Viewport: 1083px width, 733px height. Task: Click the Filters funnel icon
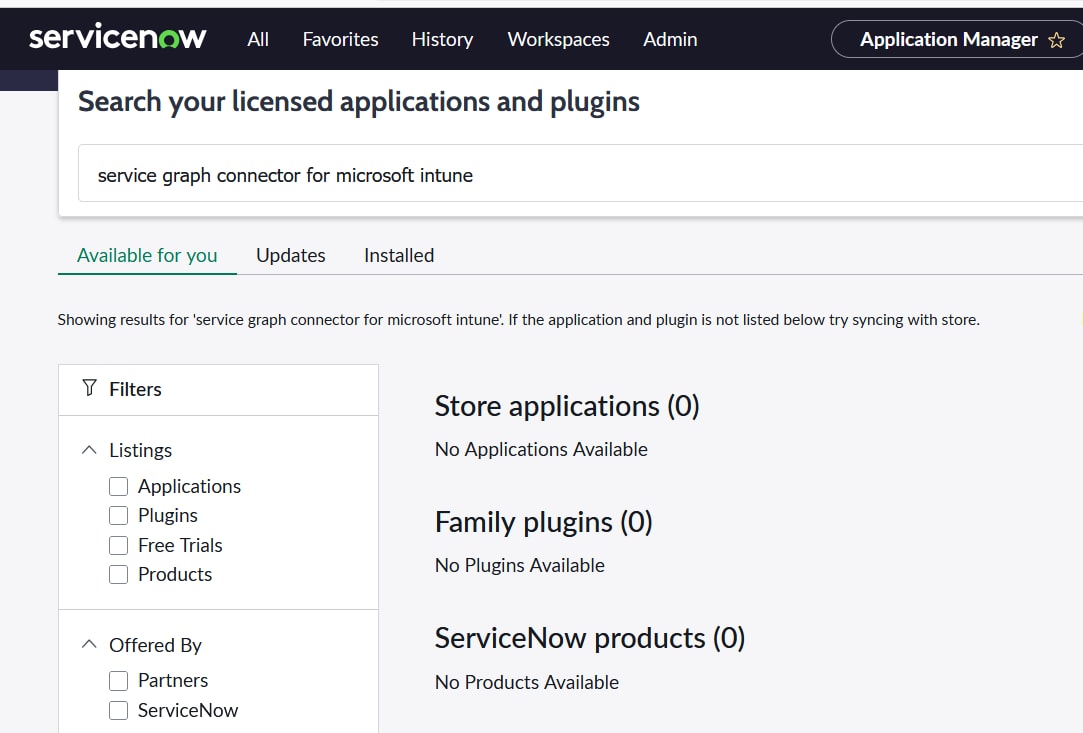coord(89,388)
